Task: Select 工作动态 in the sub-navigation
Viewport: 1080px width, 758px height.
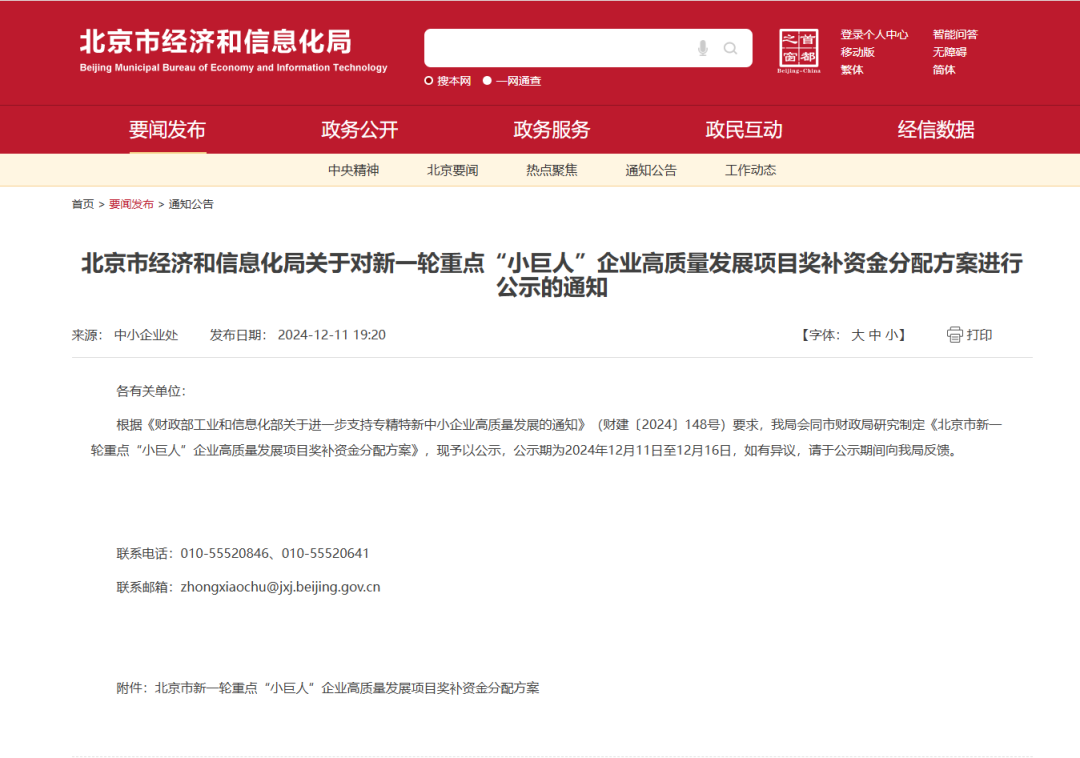Action: (748, 170)
